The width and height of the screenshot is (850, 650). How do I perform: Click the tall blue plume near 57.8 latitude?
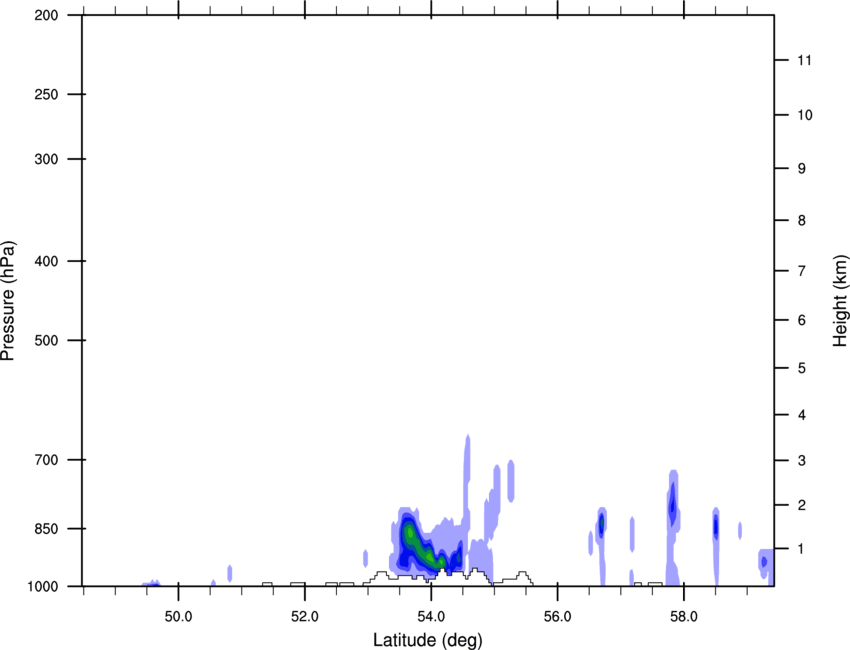(672, 529)
